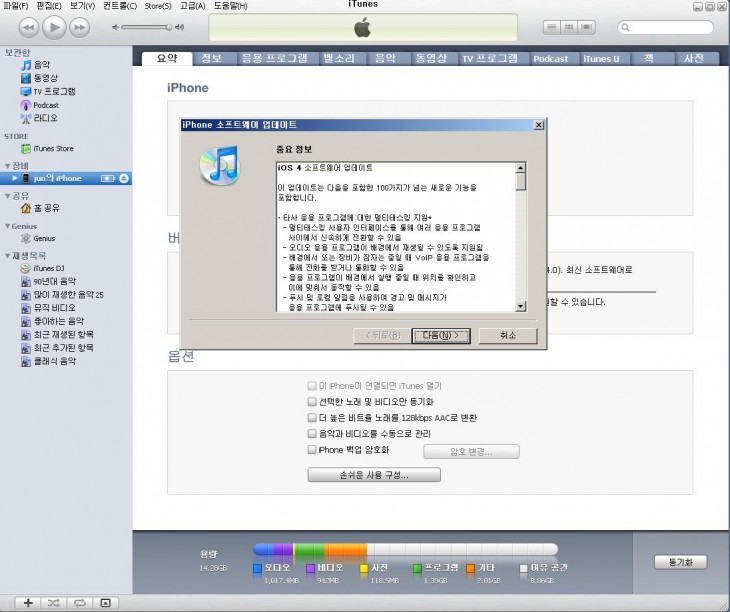This screenshot has width=730, height=612.
Task: Click the Play button in the top toolbar
Action: pyautogui.click(x=54, y=27)
